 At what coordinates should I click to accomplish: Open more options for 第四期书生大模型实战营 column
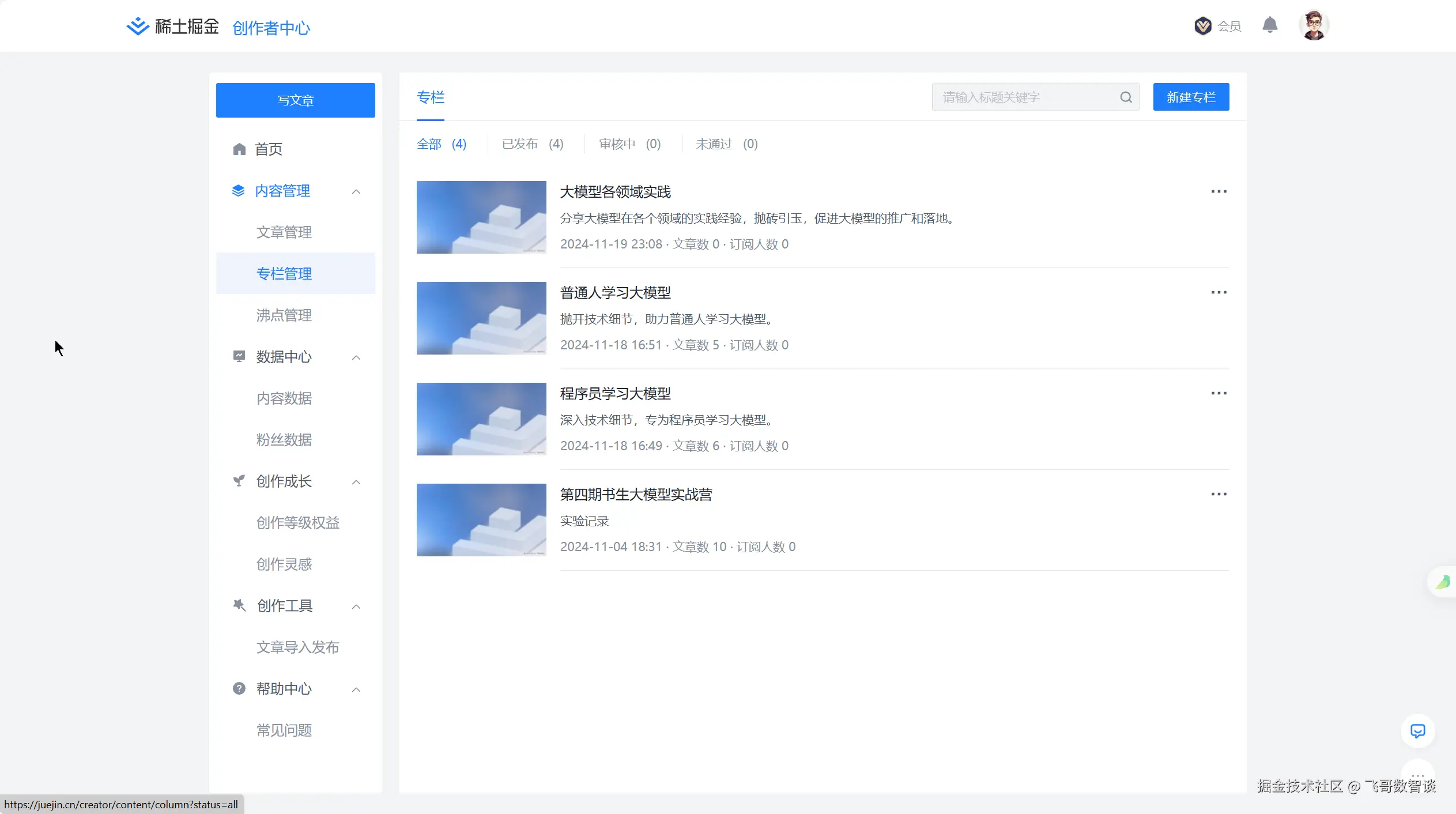coord(1219,493)
